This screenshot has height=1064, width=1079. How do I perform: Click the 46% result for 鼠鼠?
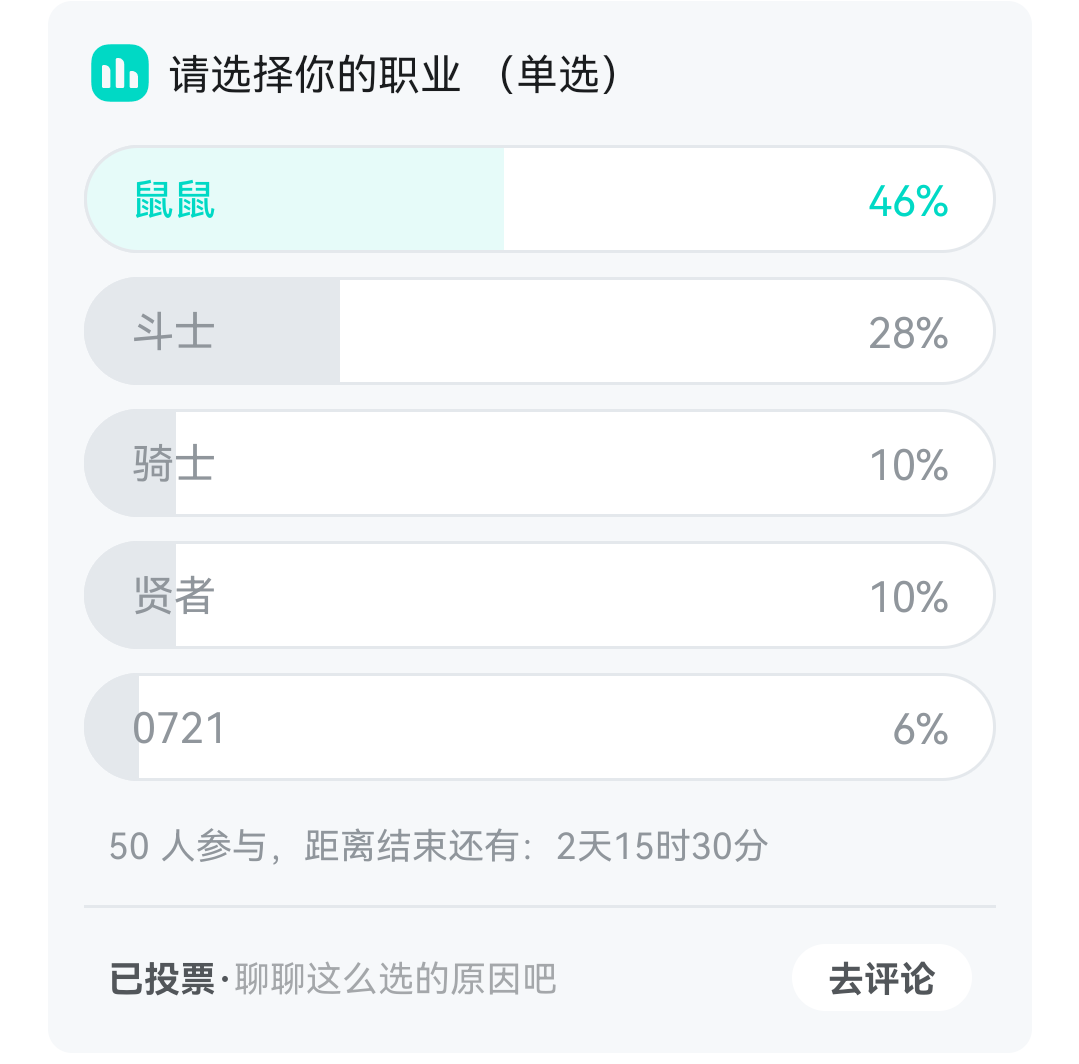click(x=908, y=201)
